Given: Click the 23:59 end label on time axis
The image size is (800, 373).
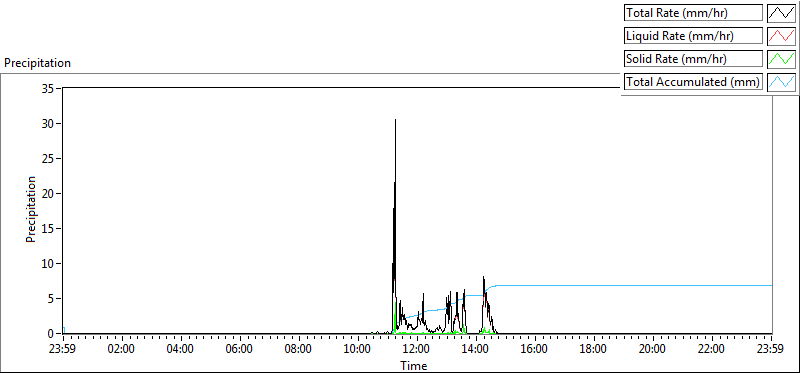Looking at the screenshot, I should [x=772, y=350].
